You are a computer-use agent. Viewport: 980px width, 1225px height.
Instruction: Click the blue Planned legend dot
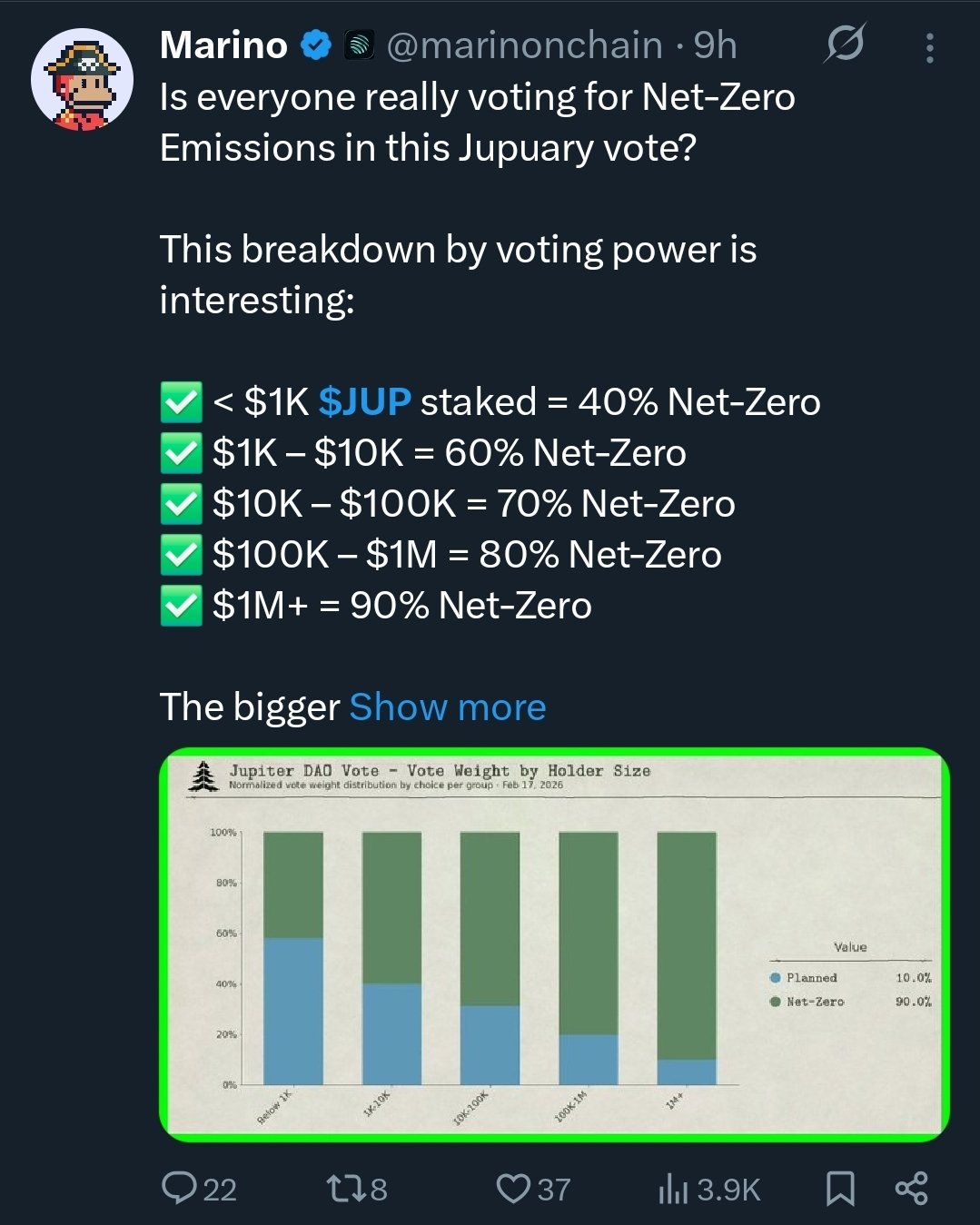point(776,978)
